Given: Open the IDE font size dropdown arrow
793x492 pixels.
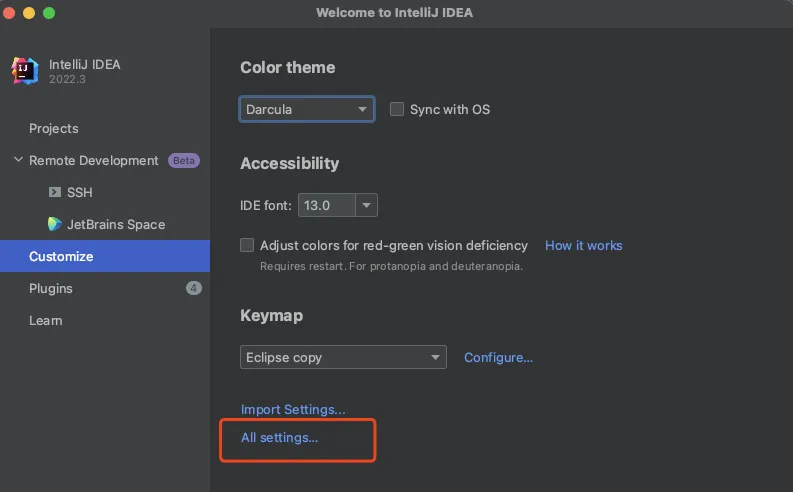Looking at the screenshot, I should click(x=367, y=205).
